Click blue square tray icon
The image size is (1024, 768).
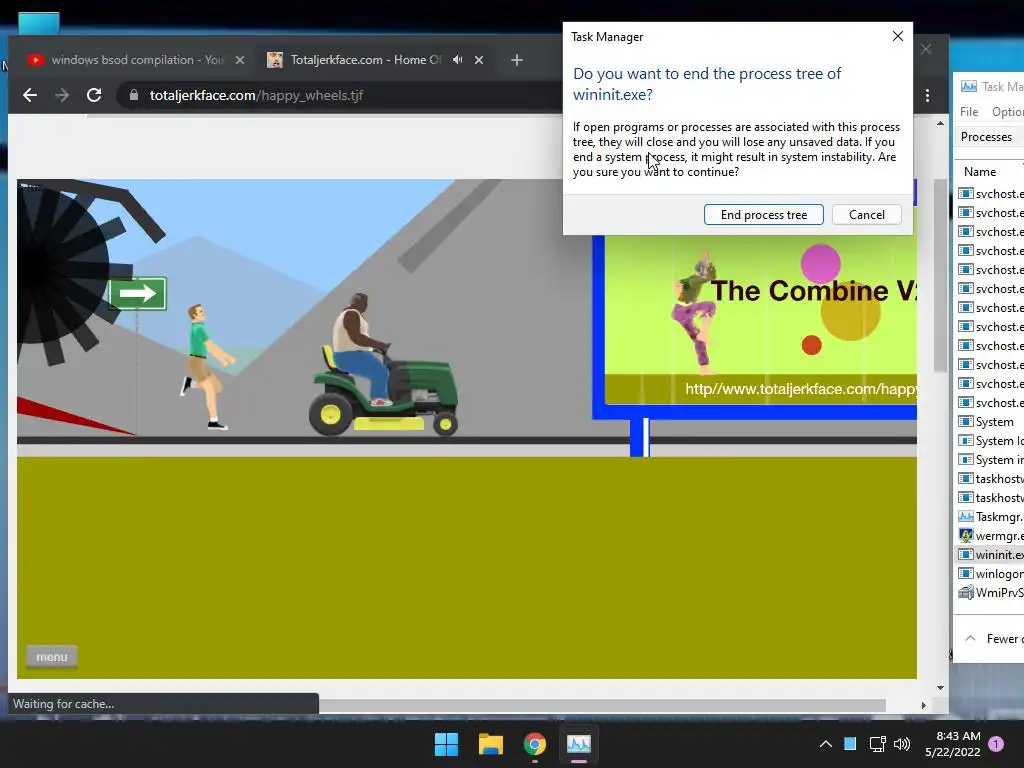[x=850, y=743]
